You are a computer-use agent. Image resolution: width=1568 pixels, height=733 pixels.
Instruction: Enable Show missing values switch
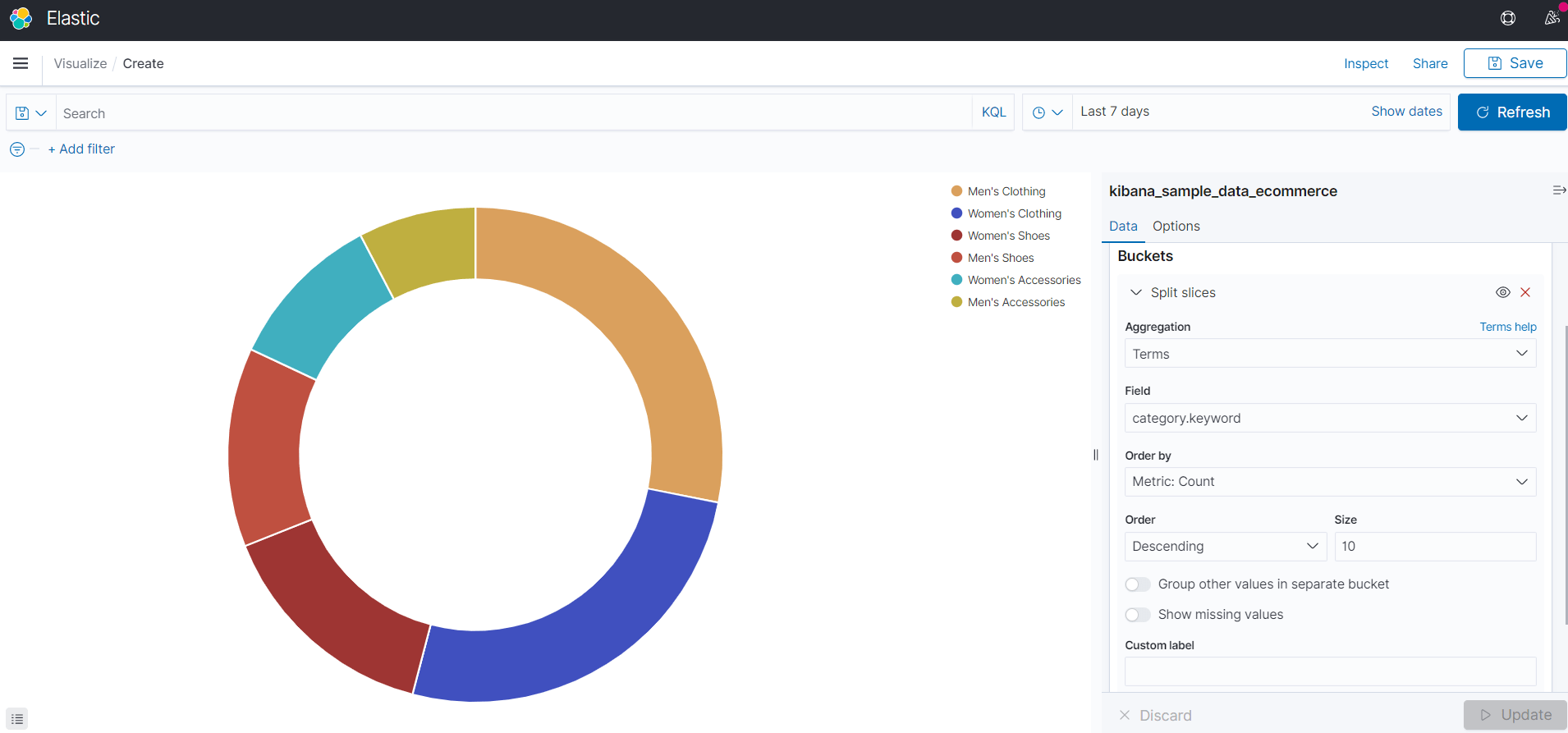click(x=1138, y=615)
